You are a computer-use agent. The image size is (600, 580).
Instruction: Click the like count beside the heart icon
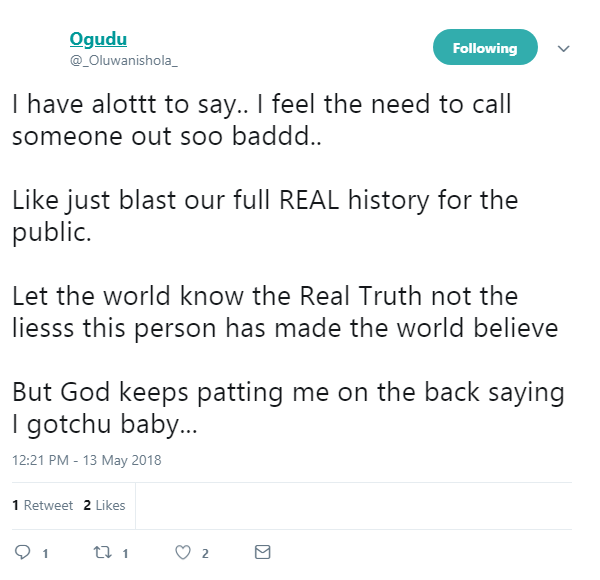205,553
